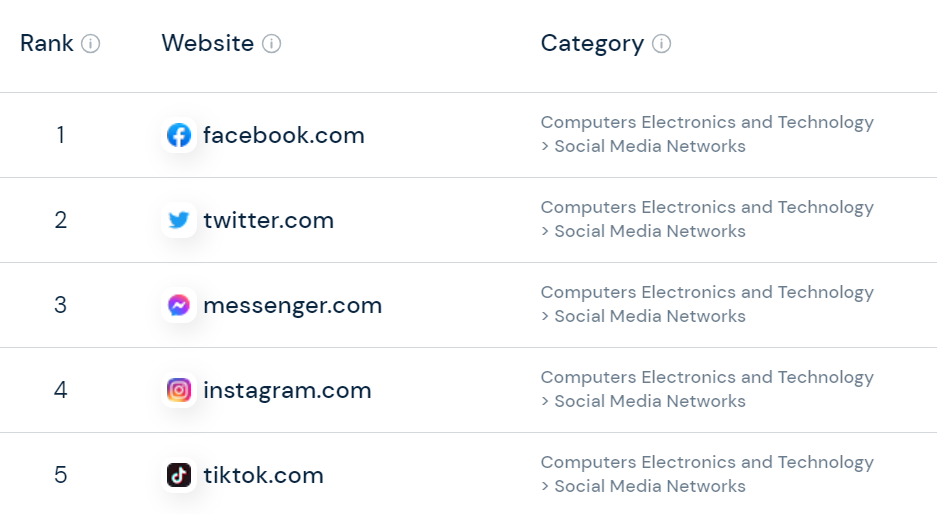
Task: Open the Website column info icon
Action: click(x=271, y=44)
